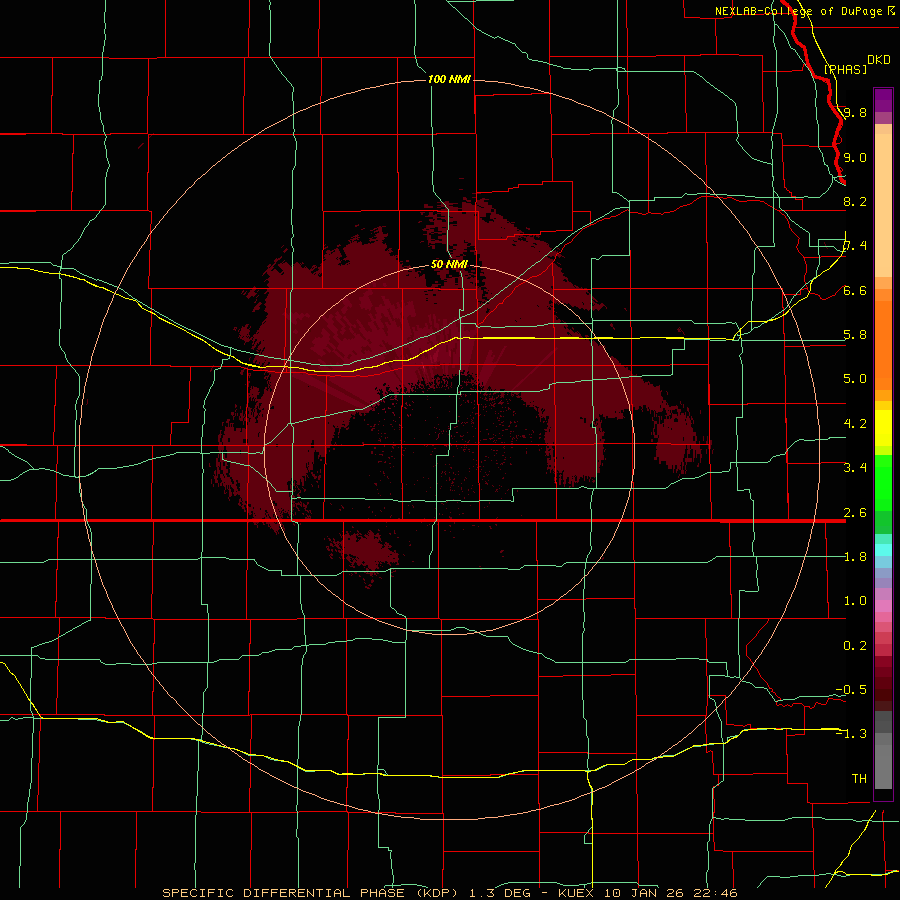The image size is (900, 900).
Task: Click the 6.6 value on the scale
Action: [855, 290]
